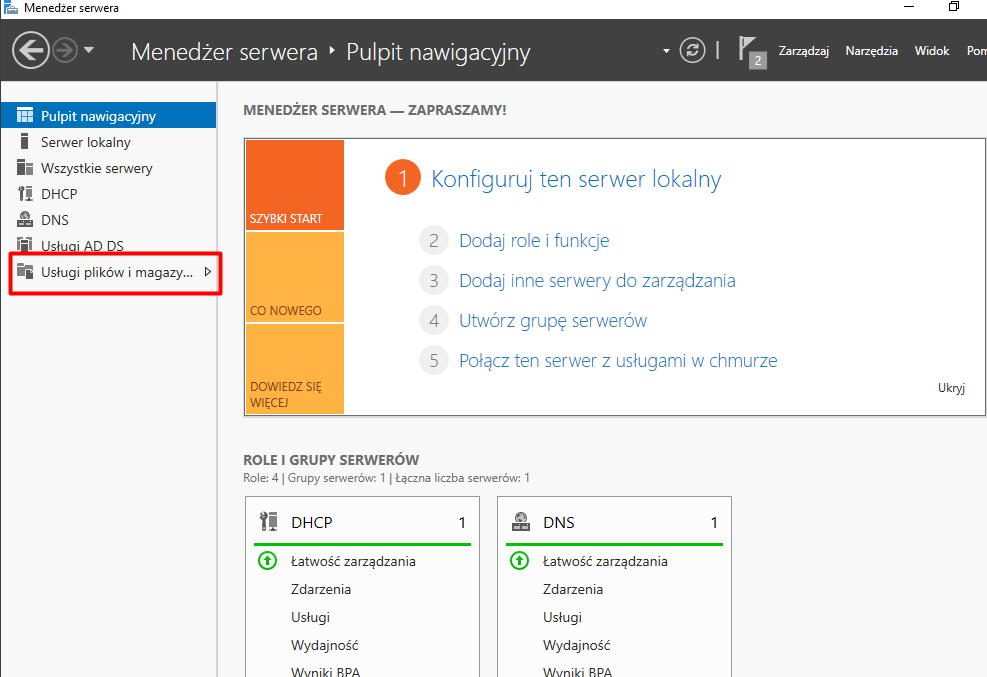The height and width of the screenshot is (677, 987).
Task: Select the CO NOWEGO tile
Action: click(294, 278)
